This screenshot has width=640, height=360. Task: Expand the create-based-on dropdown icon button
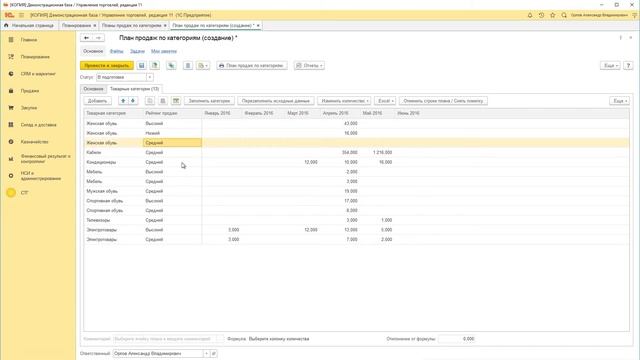pos(203,65)
